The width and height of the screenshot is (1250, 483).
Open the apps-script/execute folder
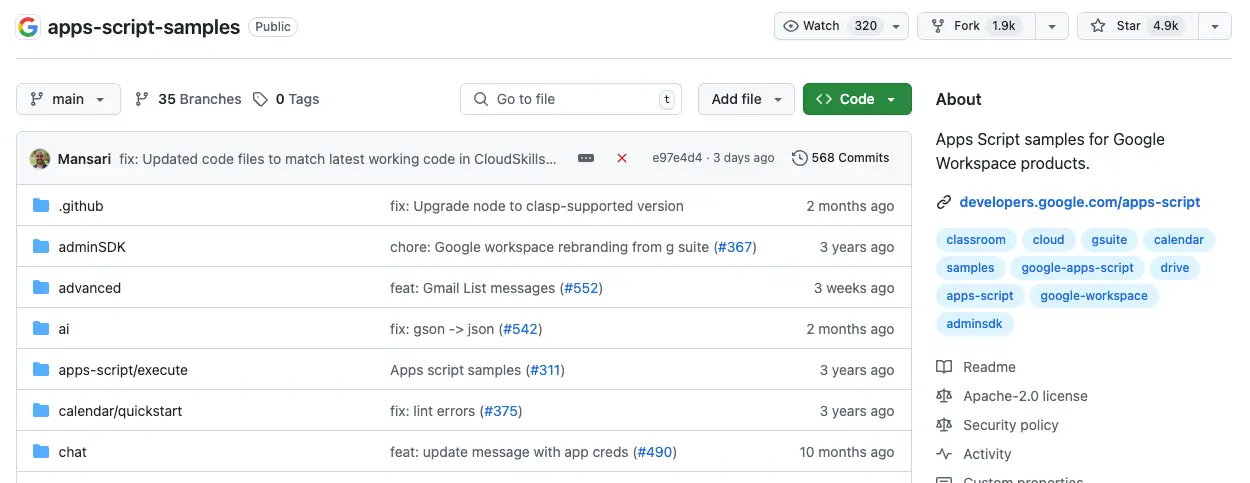[123, 370]
